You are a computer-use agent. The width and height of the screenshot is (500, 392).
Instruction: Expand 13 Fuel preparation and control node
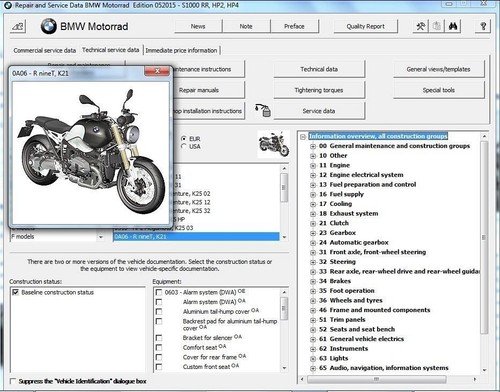click(x=313, y=185)
